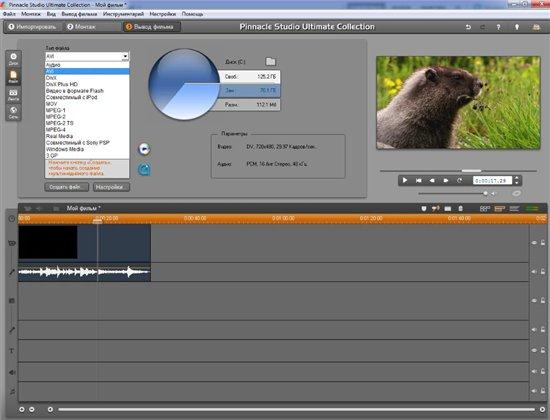Open the Файл menu
Image resolution: width=550 pixels, height=420 pixels.
9,14
